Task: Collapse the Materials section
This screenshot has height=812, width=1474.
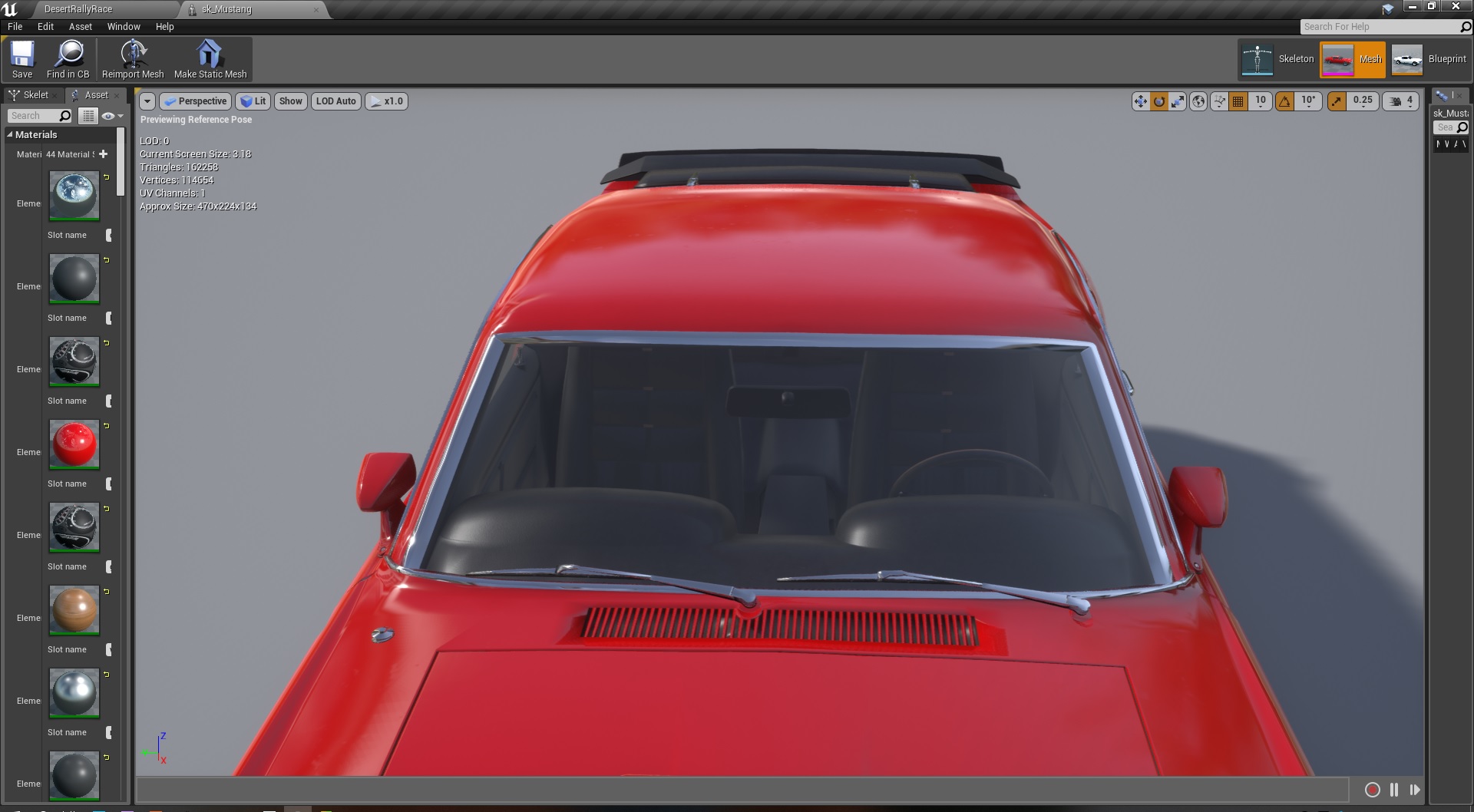Action: click(9, 134)
